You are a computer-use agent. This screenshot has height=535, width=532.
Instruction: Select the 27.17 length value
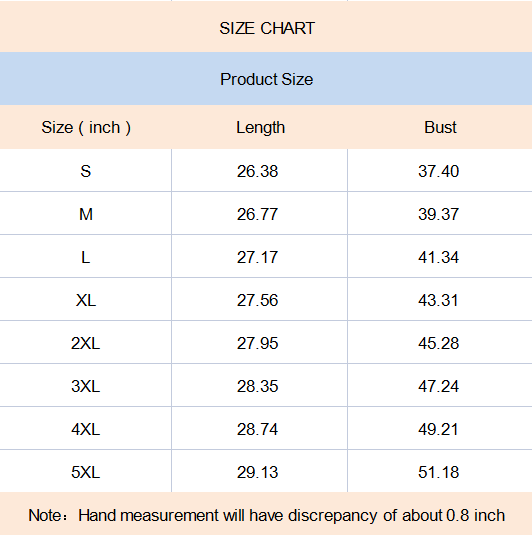pos(257,257)
